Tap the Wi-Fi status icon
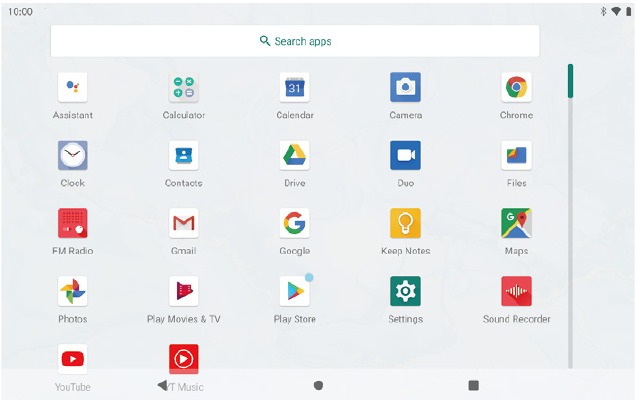Image resolution: width=637 pixels, height=402 pixels. [616, 11]
